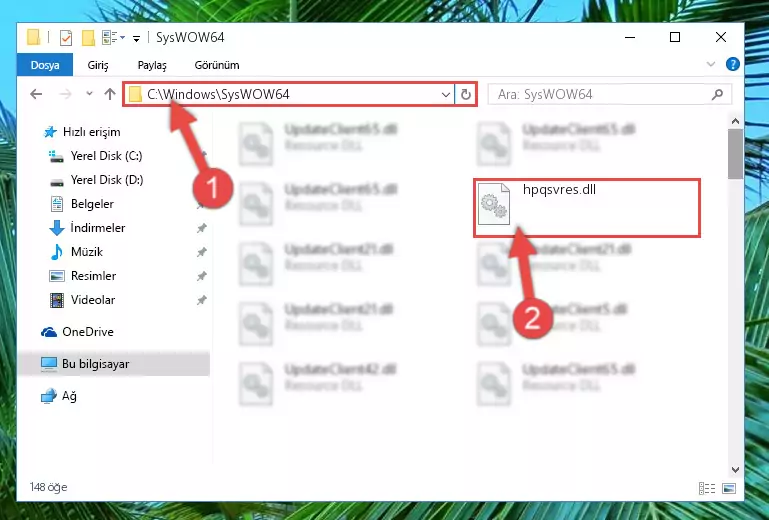This screenshot has height=520, width=769.
Task: Click the Properties quick access icon
Action: (66, 38)
